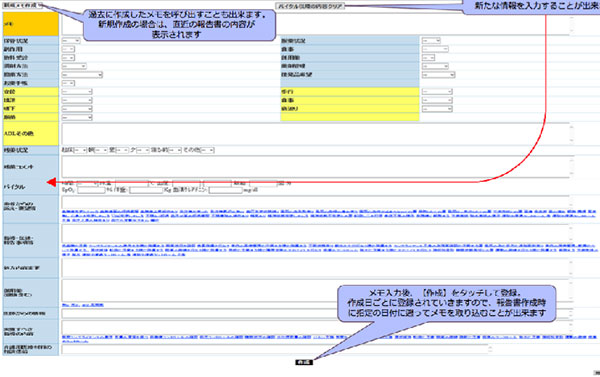Open the 新規メモ作成 memo selector dropdown

[x=22, y=6]
